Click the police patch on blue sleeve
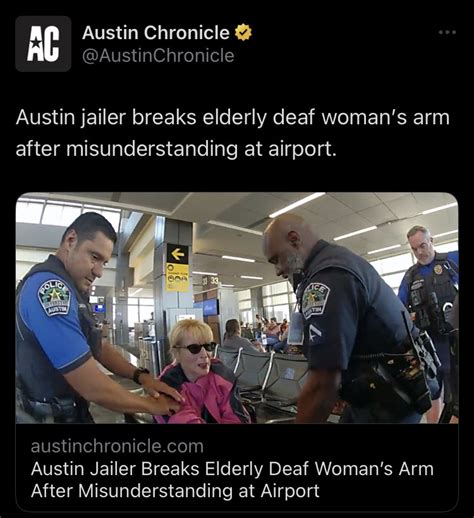474x518 pixels. [x=55, y=297]
